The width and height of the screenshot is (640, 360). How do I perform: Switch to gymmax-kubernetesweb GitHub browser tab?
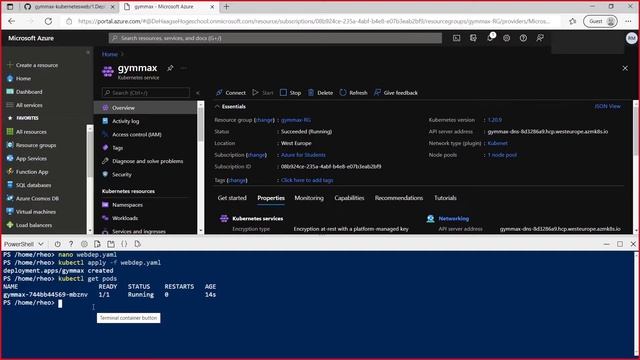point(69,7)
